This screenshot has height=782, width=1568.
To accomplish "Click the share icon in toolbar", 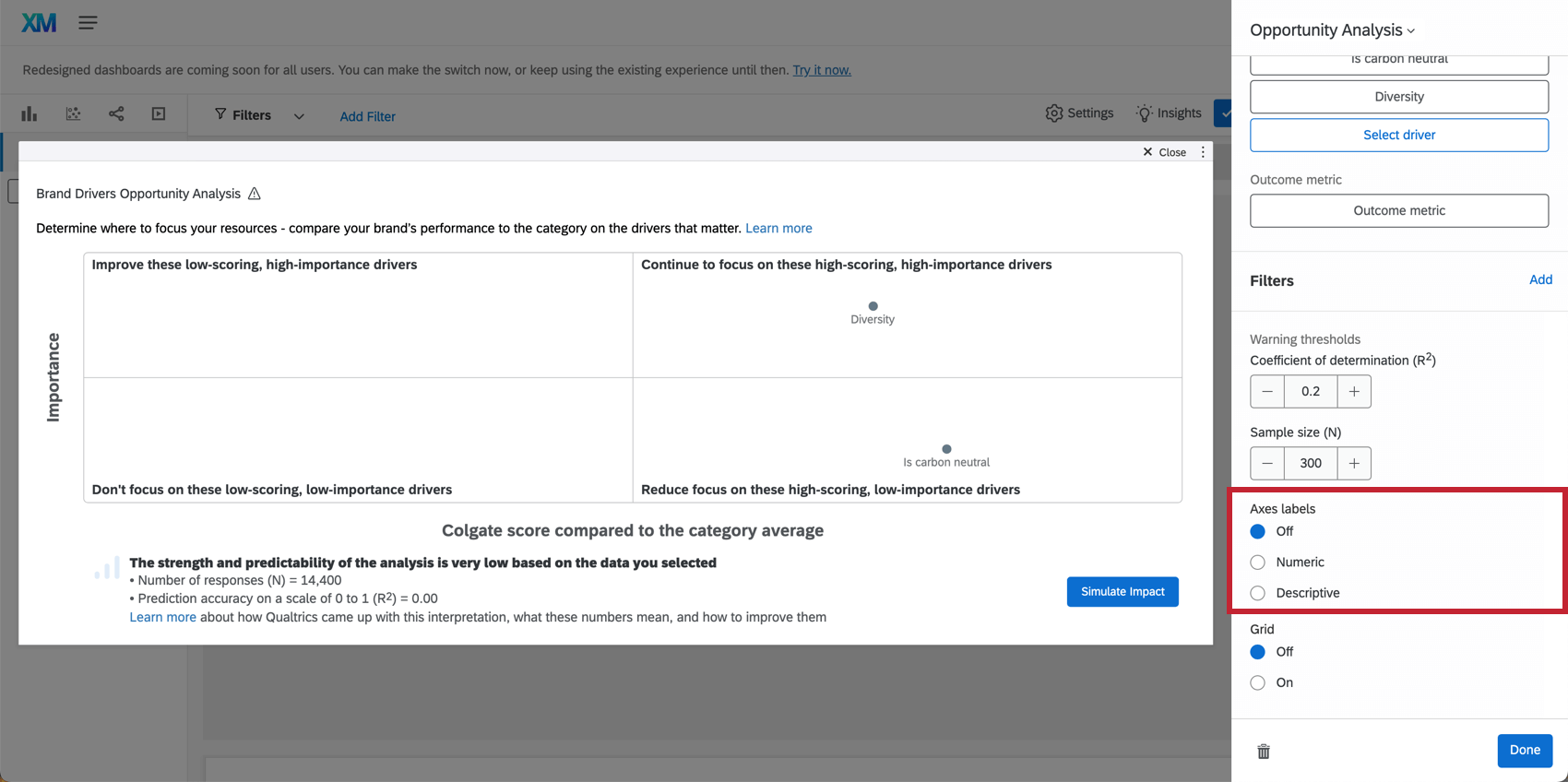I will [116, 114].
